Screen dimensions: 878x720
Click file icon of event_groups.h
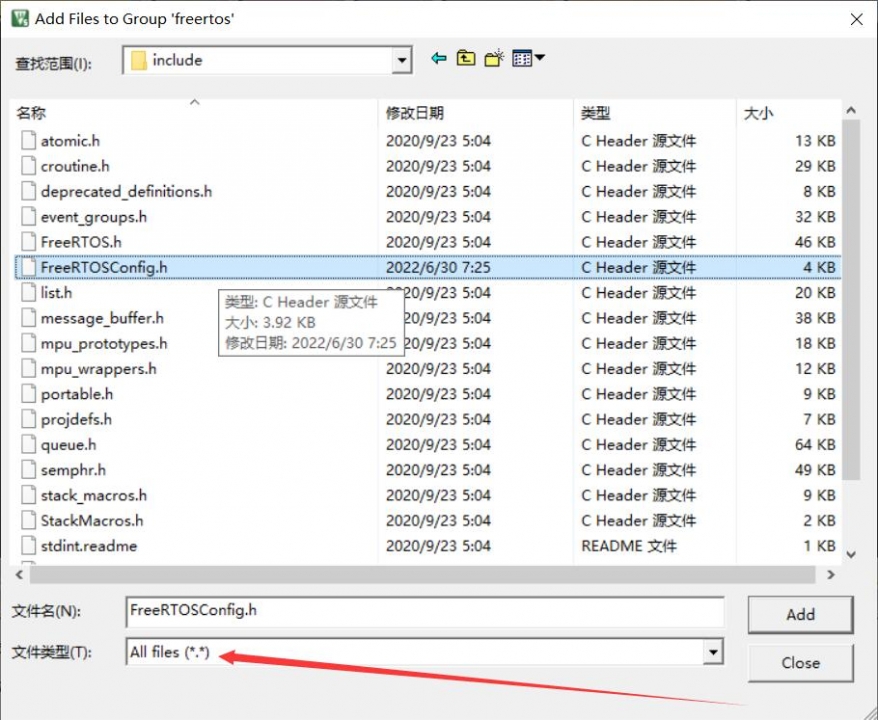[29, 217]
